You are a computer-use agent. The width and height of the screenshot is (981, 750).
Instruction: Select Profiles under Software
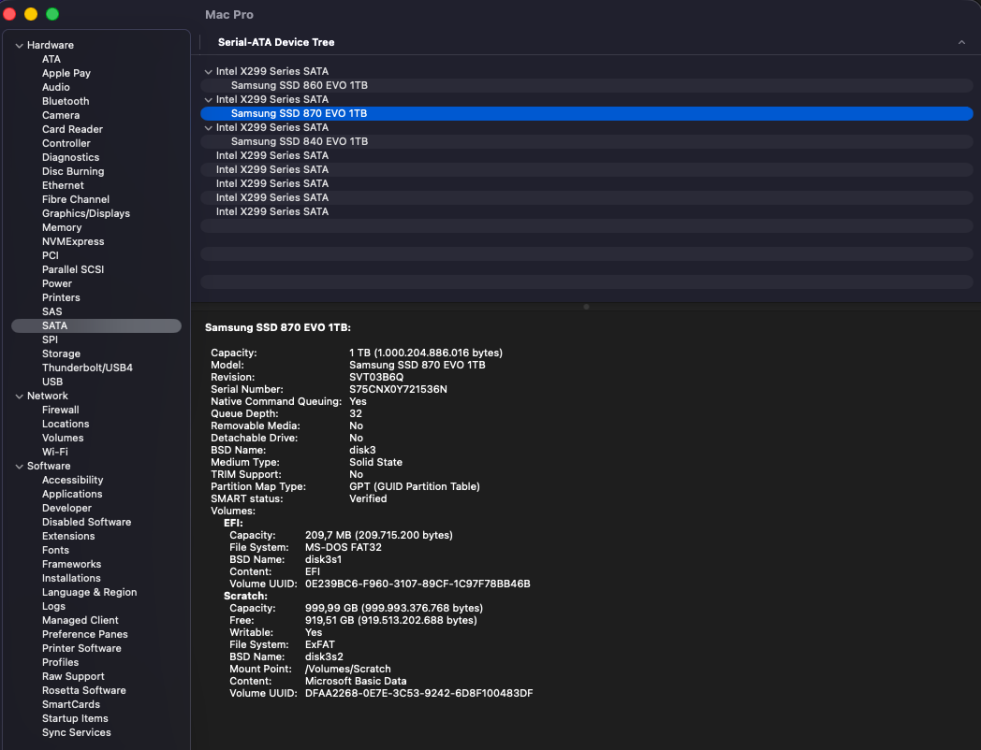[x=61, y=662]
